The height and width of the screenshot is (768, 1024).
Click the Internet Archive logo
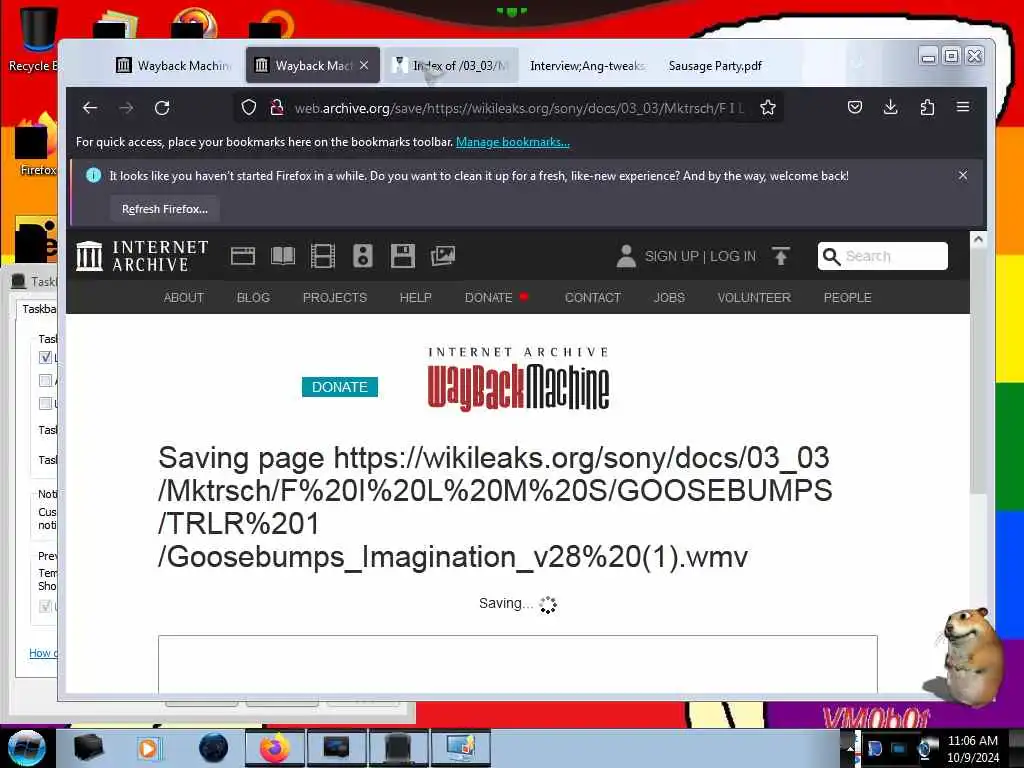142,255
